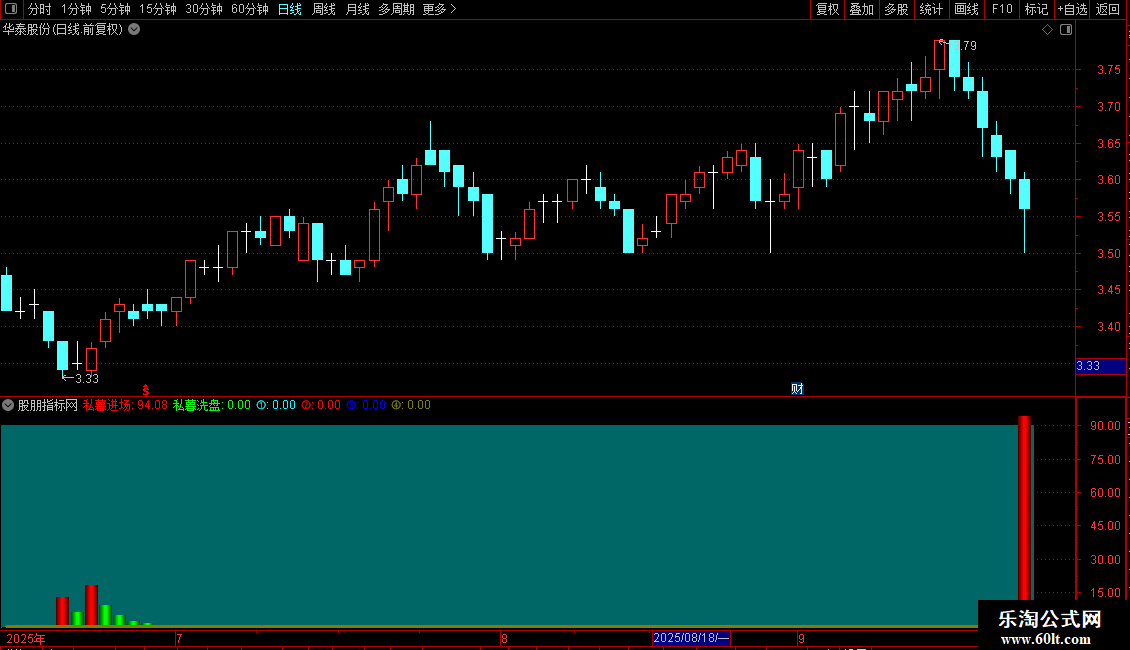Click the month 8 label on time axis
Image resolution: width=1130 pixels, height=650 pixels.
tap(504, 638)
